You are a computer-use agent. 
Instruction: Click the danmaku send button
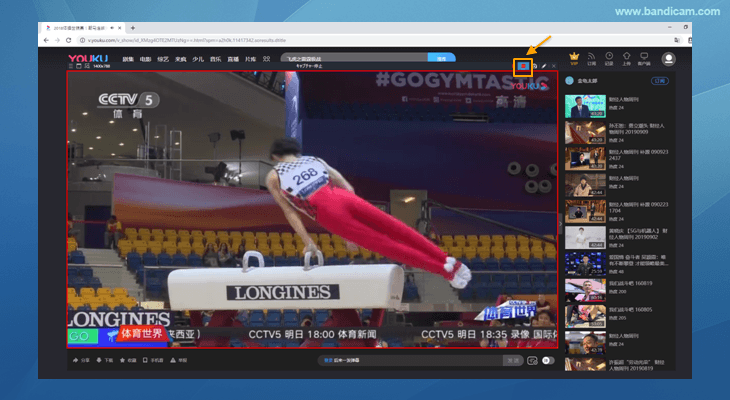[513, 360]
